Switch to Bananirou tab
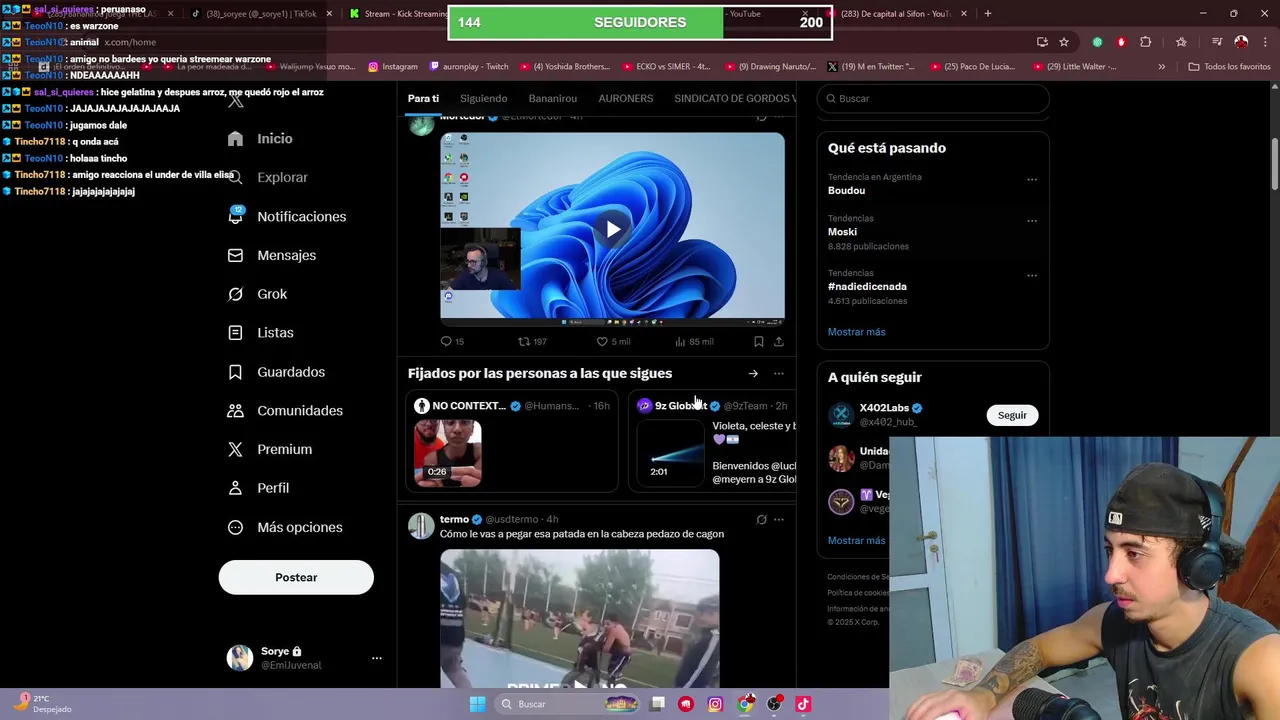The height and width of the screenshot is (720, 1280). coord(552,98)
